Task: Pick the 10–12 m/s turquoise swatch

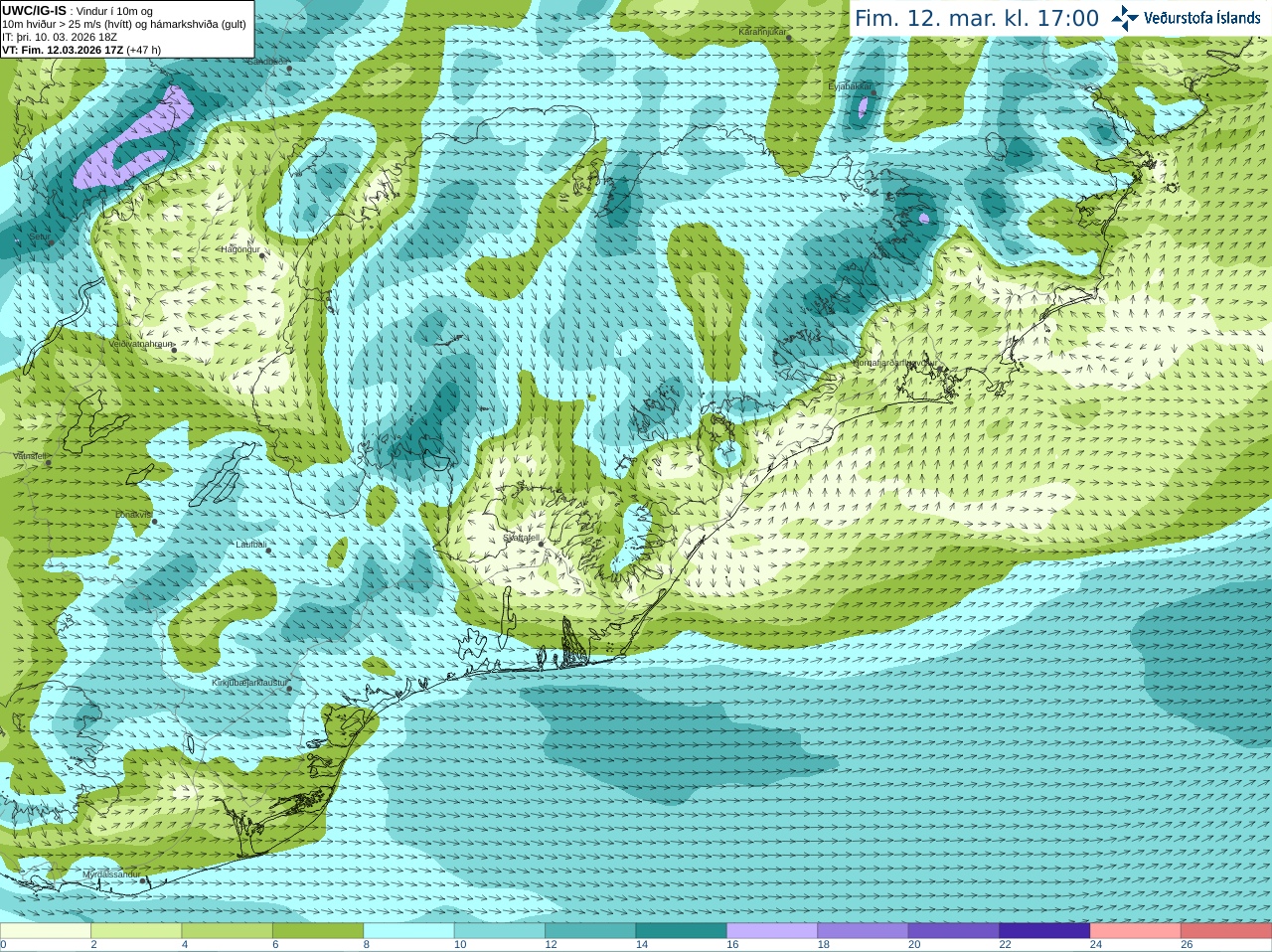Action: 500,931
